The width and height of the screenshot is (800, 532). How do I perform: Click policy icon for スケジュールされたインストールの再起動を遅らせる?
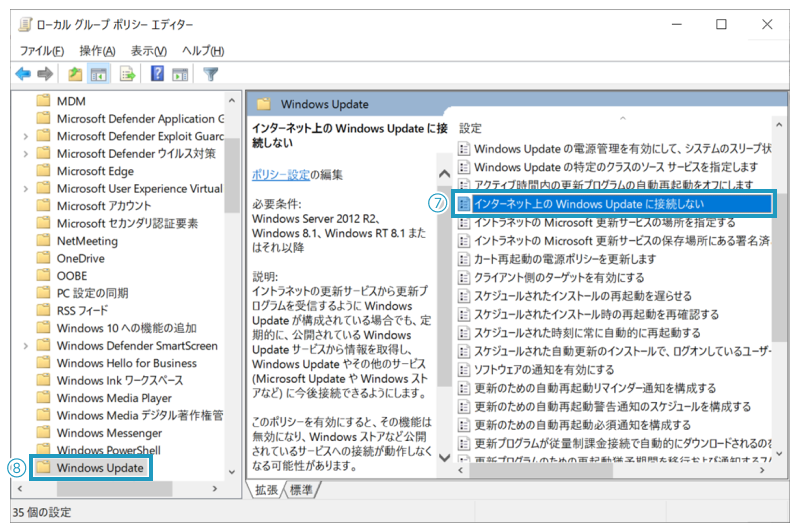[464, 296]
